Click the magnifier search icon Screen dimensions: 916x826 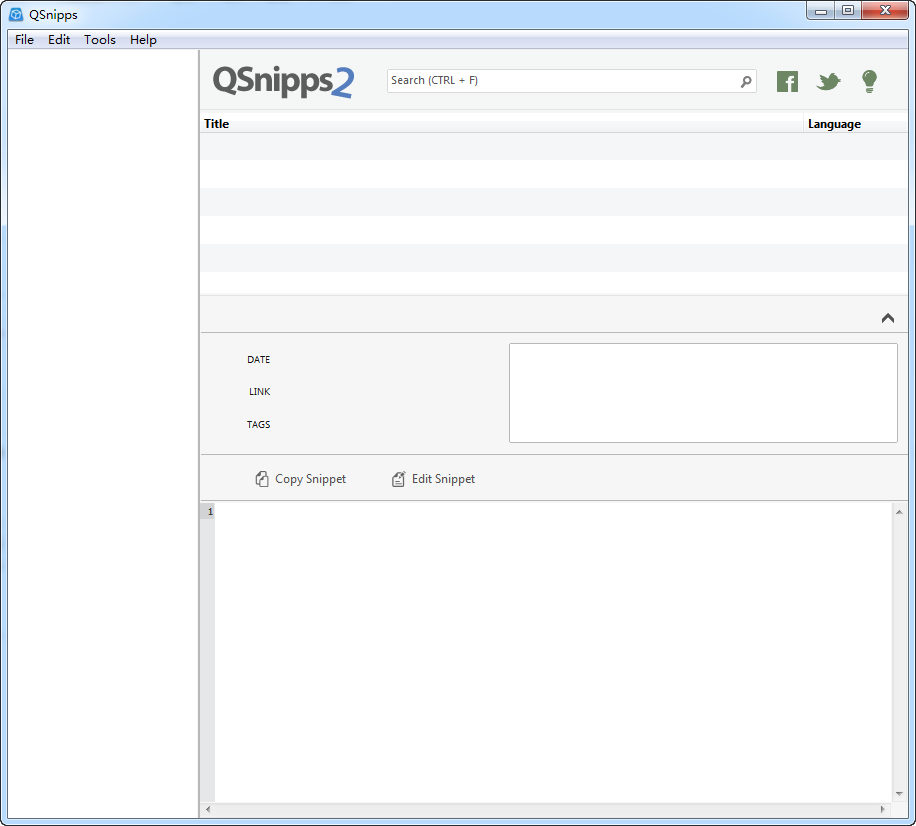(x=746, y=81)
